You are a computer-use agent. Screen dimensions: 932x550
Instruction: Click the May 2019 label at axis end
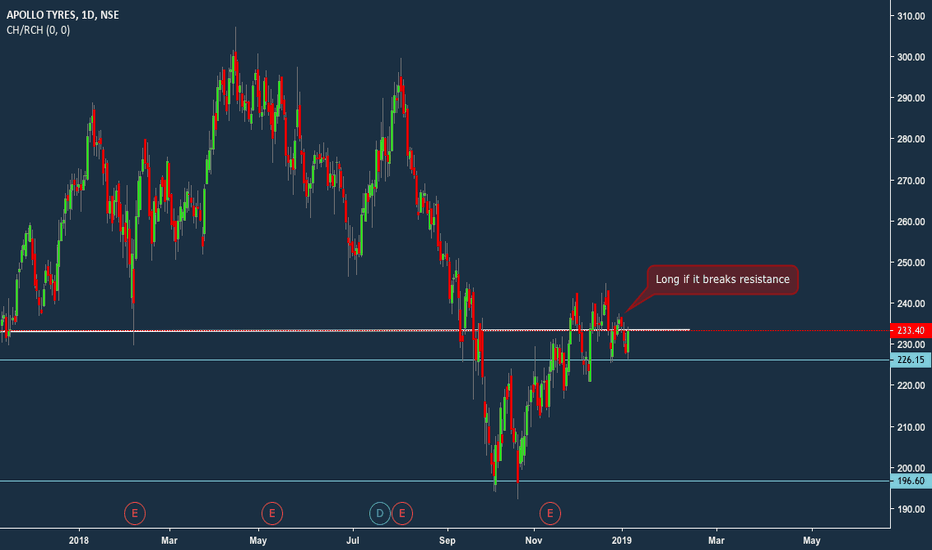click(x=811, y=540)
